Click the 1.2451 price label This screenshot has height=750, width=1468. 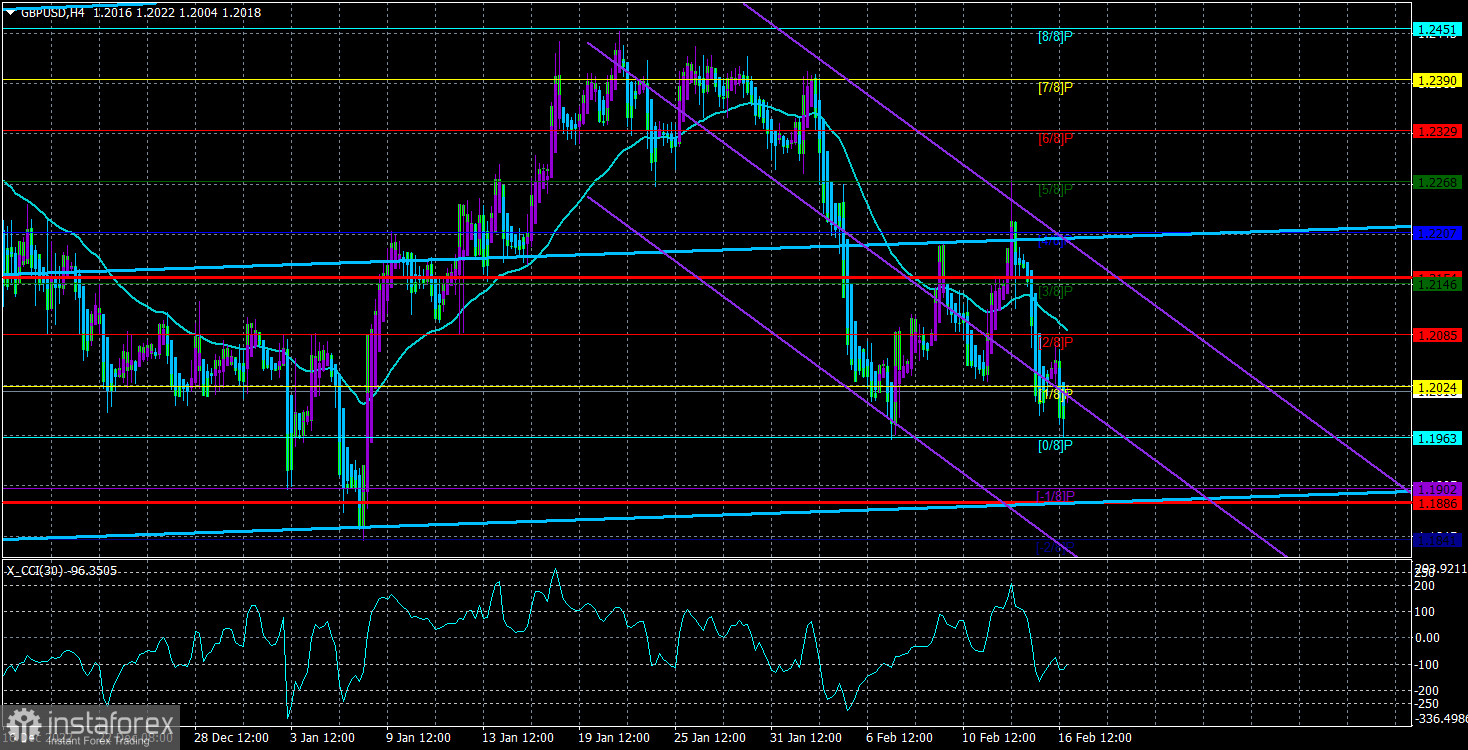tap(1439, 30)
